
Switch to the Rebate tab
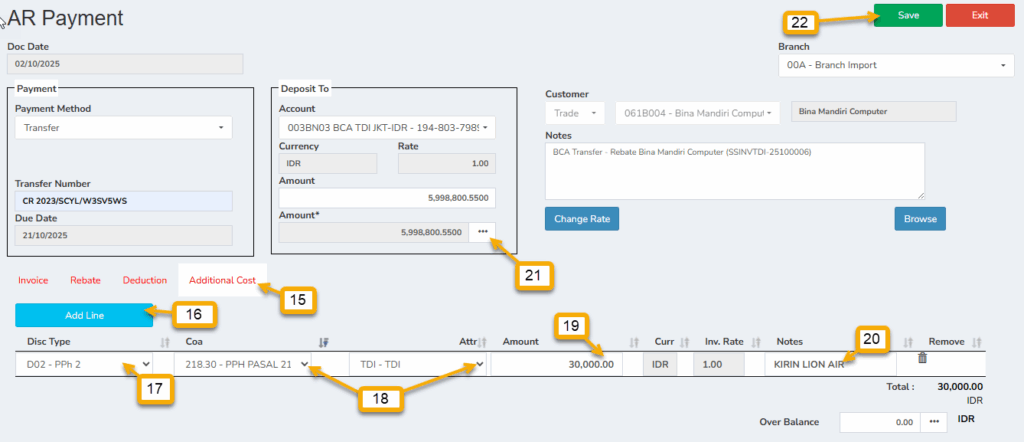(x=85, y=281)
